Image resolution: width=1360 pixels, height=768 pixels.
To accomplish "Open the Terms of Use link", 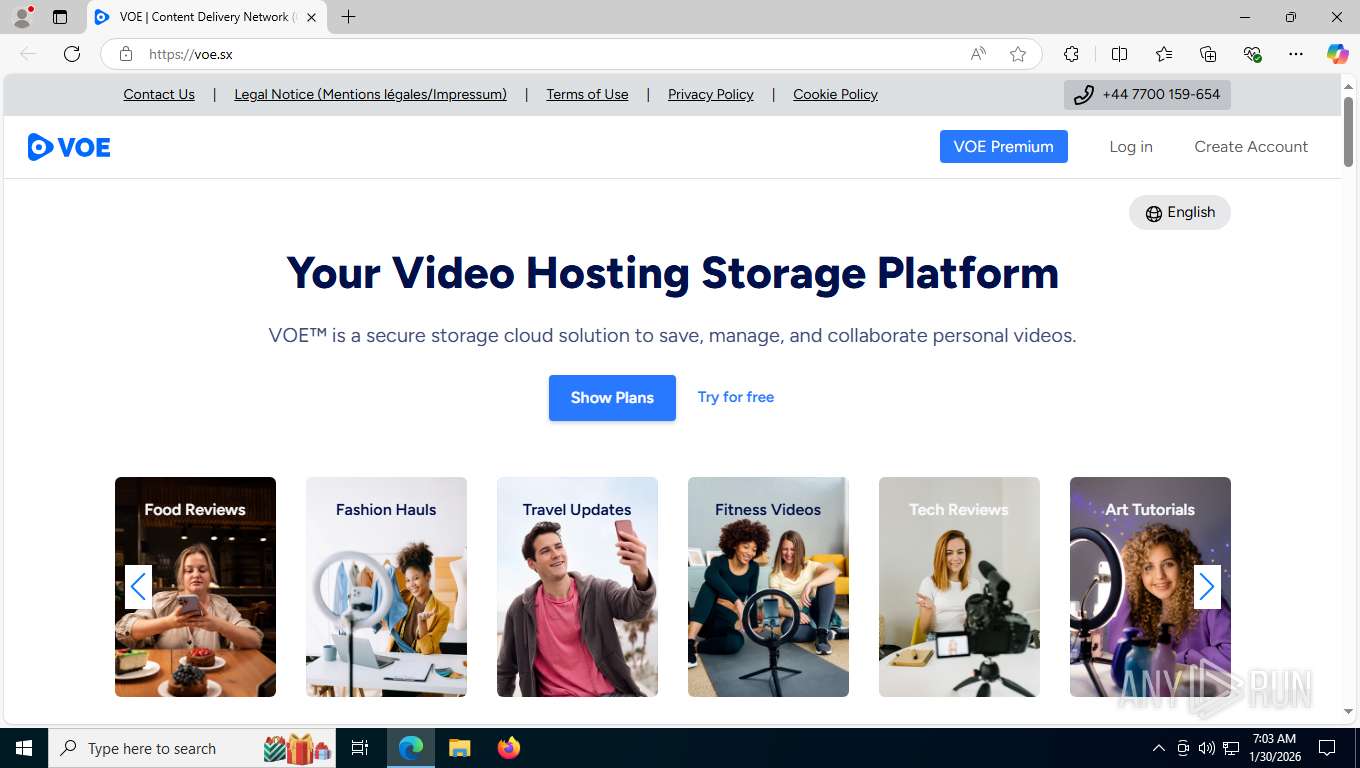I will pos(587,94).
